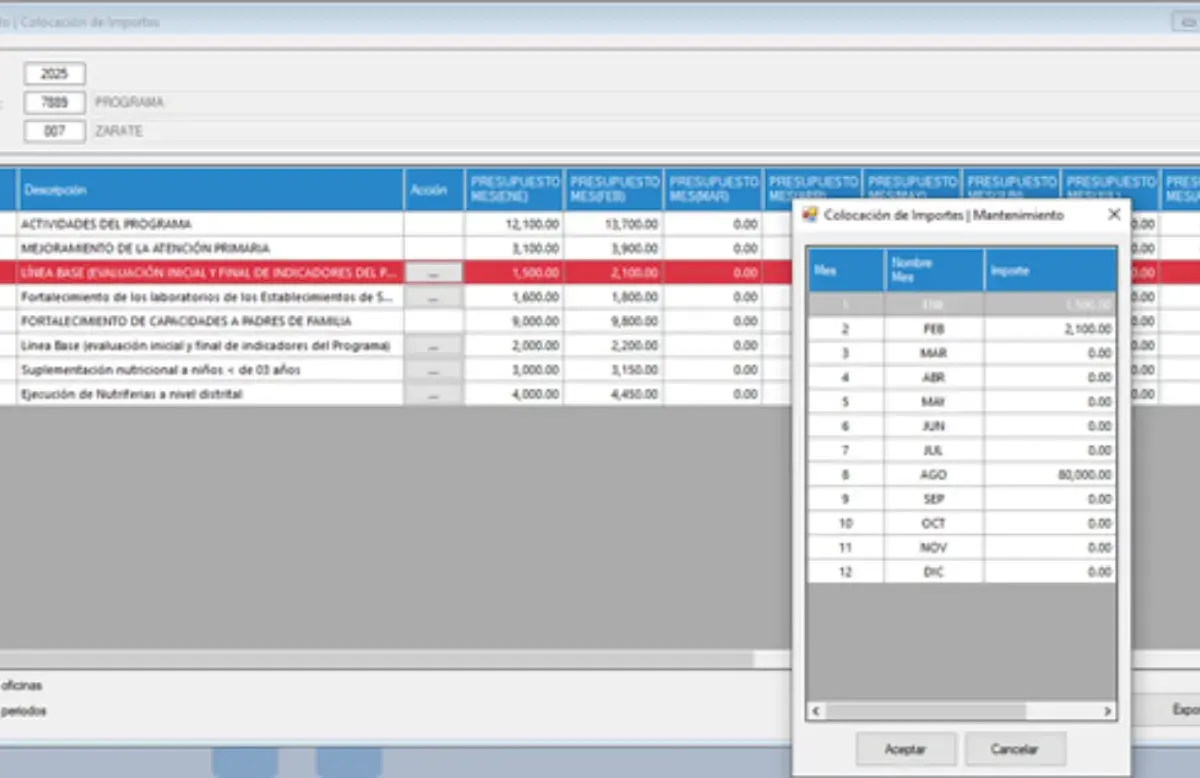Click the PRESUPUESTO MES(MAR) column header
Image resolution: width=1200 pixels, height=778 pixels.
click(713, 189)
